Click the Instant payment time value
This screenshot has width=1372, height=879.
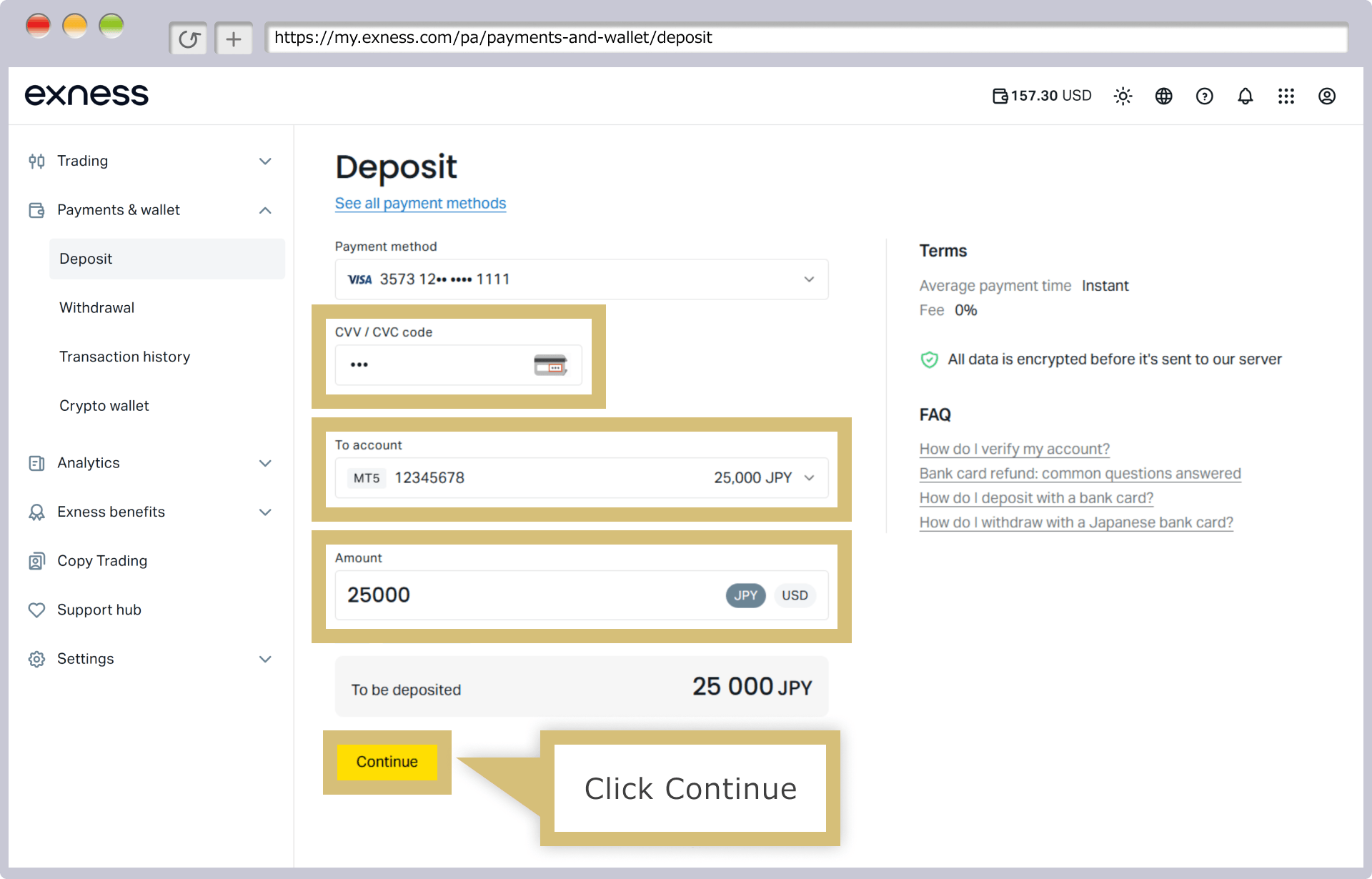[1105, 286]
